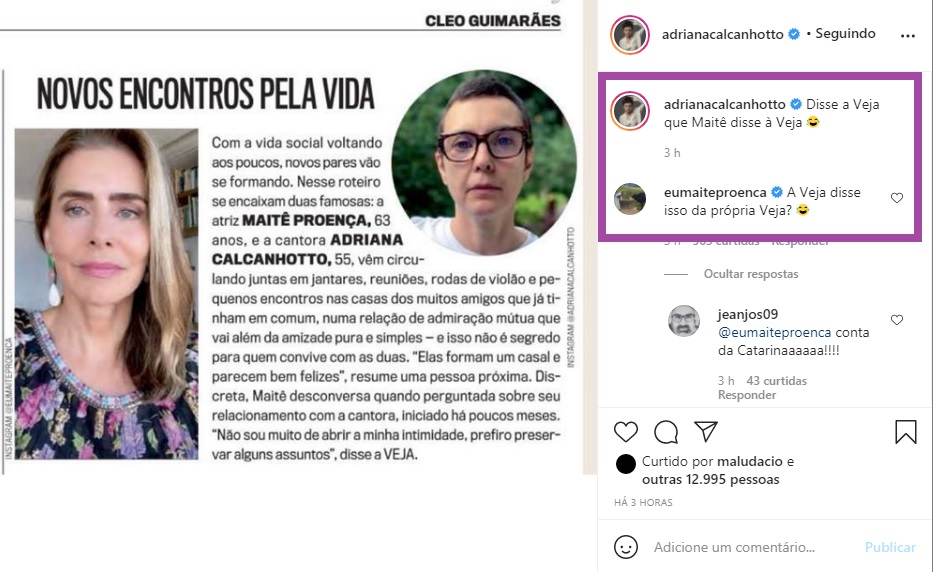Open maludacio profile from liked-by line
933x572 pixels.
coord(749,461)
